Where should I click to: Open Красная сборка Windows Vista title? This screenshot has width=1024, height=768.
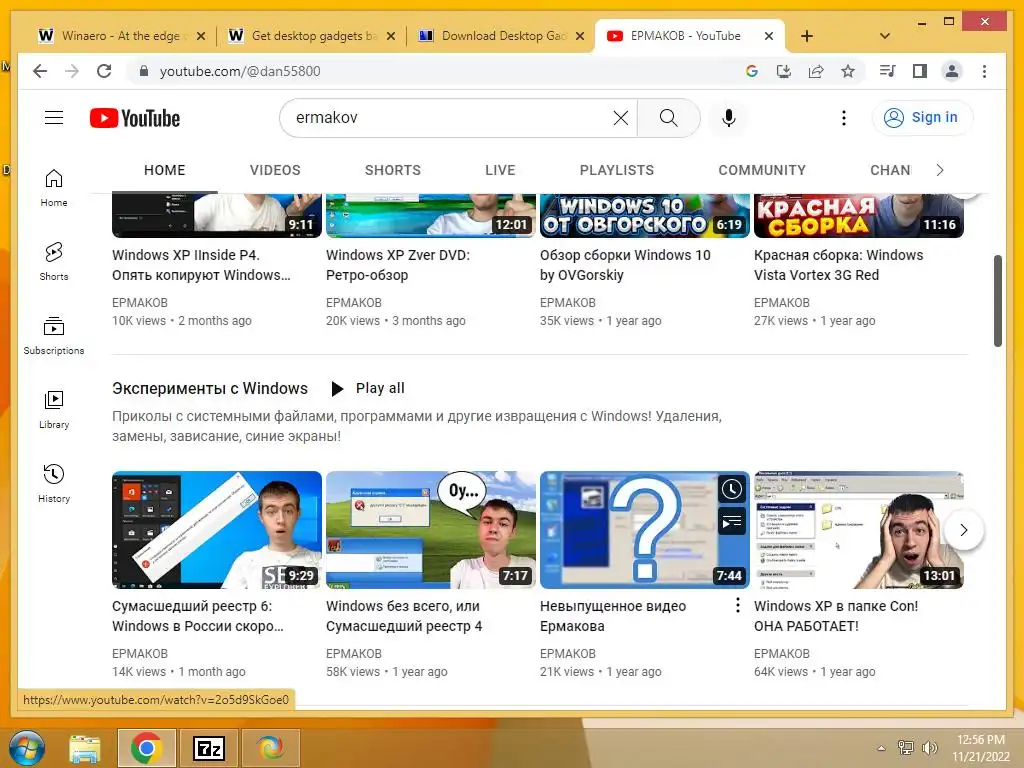tap(839, 265)
